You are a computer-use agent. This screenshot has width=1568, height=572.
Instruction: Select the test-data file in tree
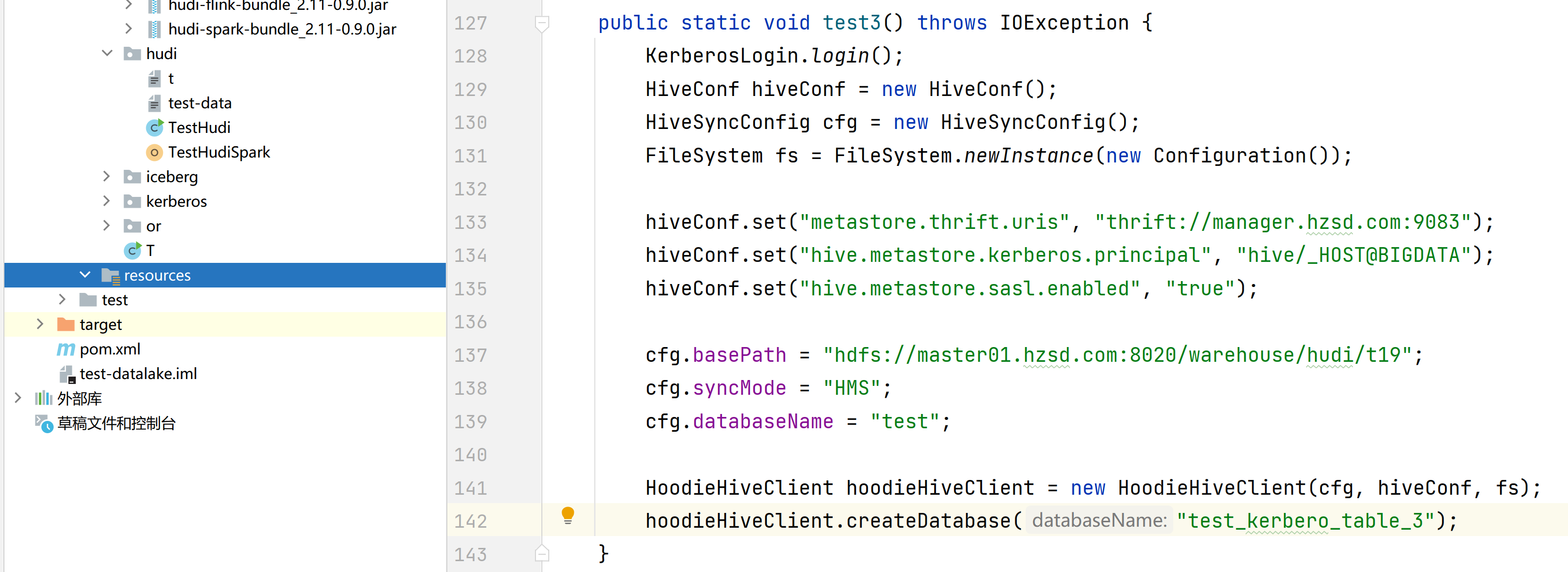(x=200, y=103)
